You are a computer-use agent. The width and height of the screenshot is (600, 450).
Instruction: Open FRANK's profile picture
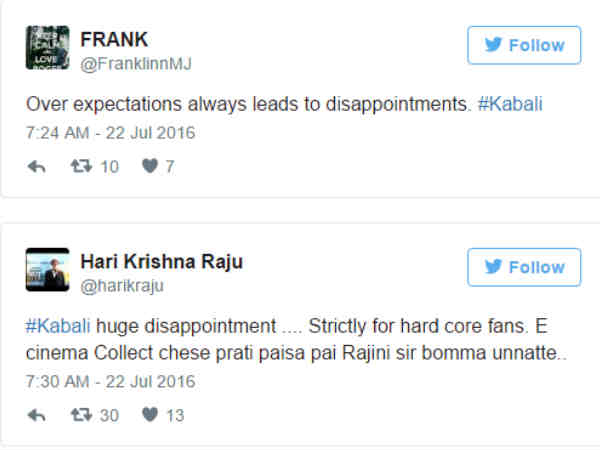pos(47,48)
